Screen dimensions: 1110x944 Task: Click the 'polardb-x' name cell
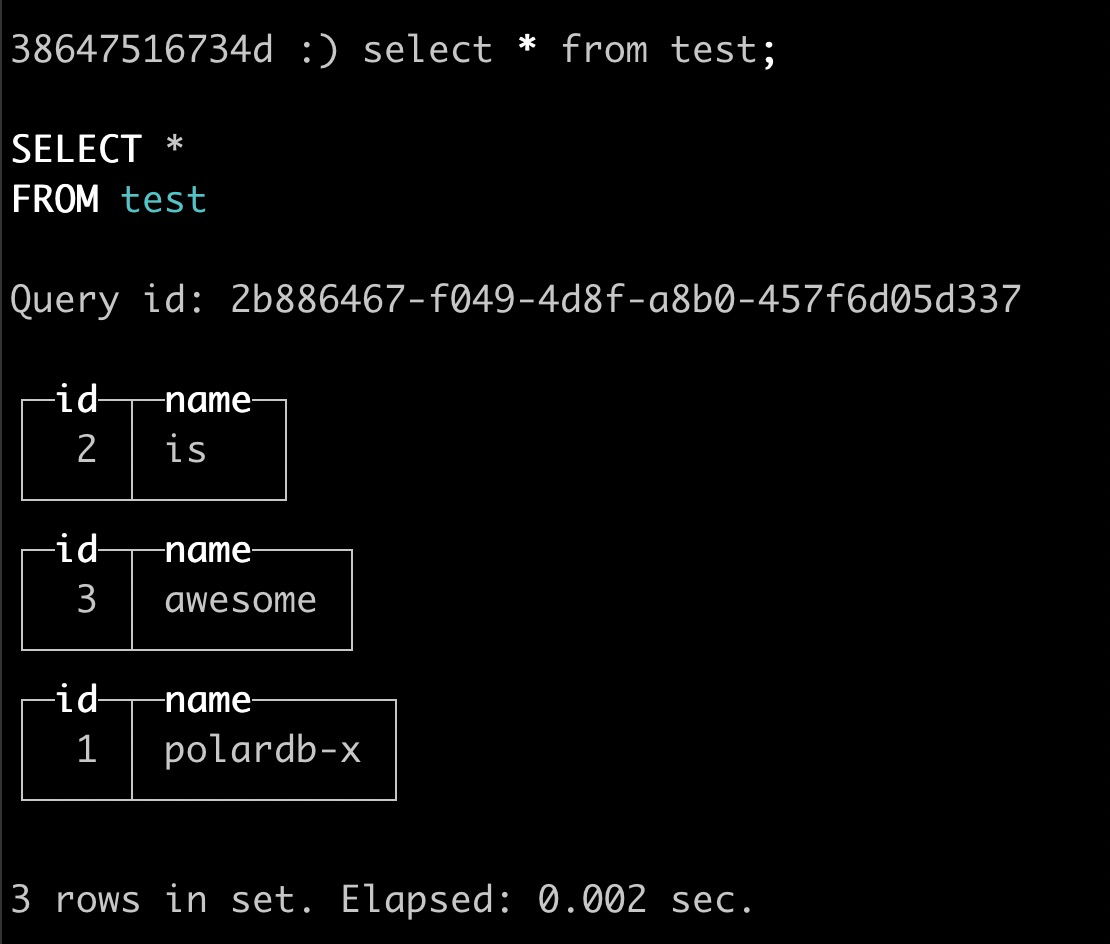[263, 751]
